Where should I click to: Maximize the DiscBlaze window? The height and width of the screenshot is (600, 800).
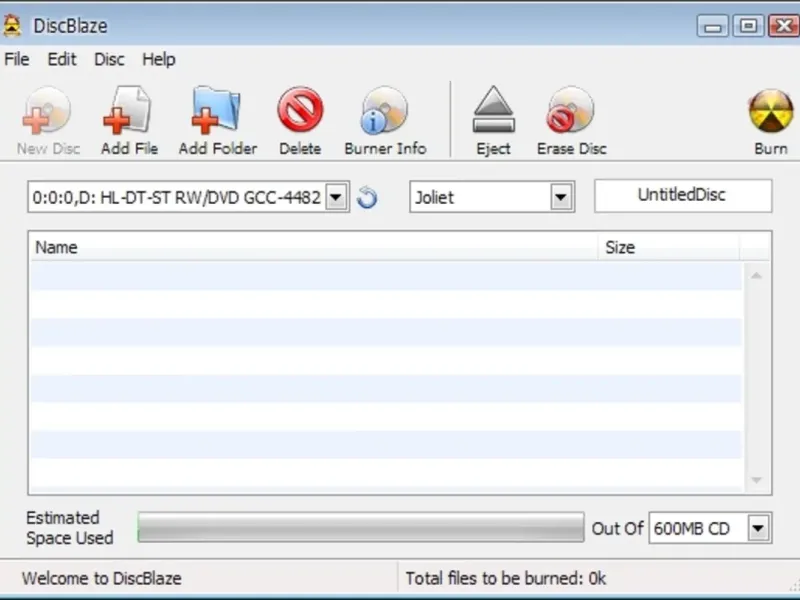tap(748, 26)
